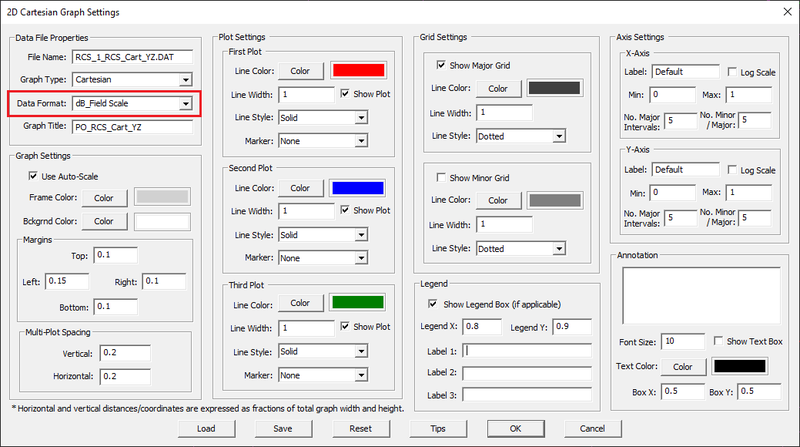Screen dimensions: 800x447
Task: Click the Graph Title text field
Action: point(132,127)
